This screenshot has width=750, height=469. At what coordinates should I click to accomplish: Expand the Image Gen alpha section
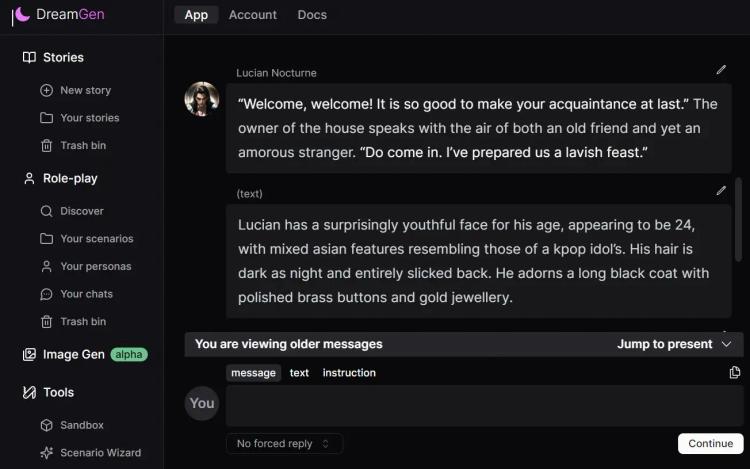click(85, 354)
